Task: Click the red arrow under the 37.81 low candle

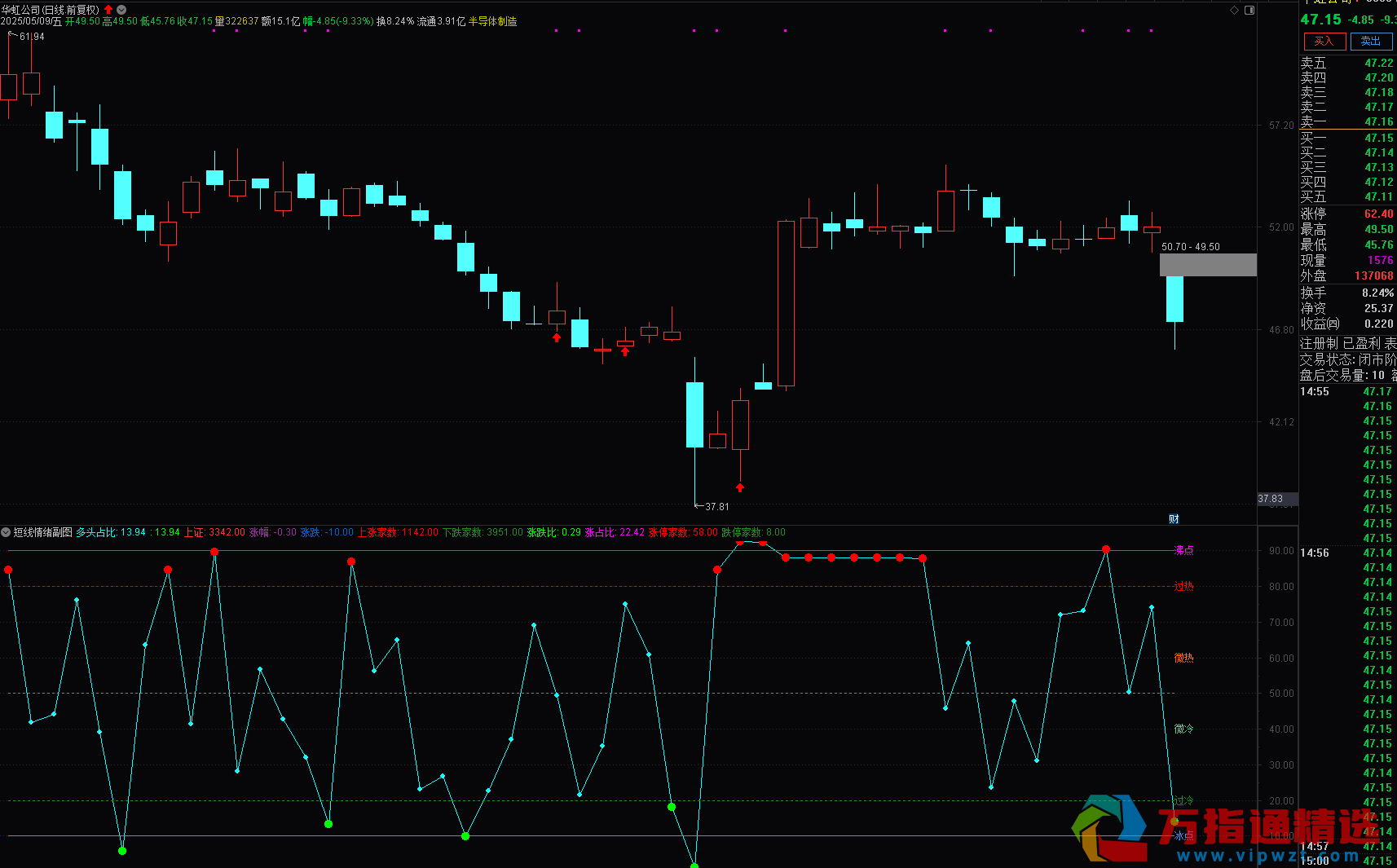Action: (x=740, y=487)
